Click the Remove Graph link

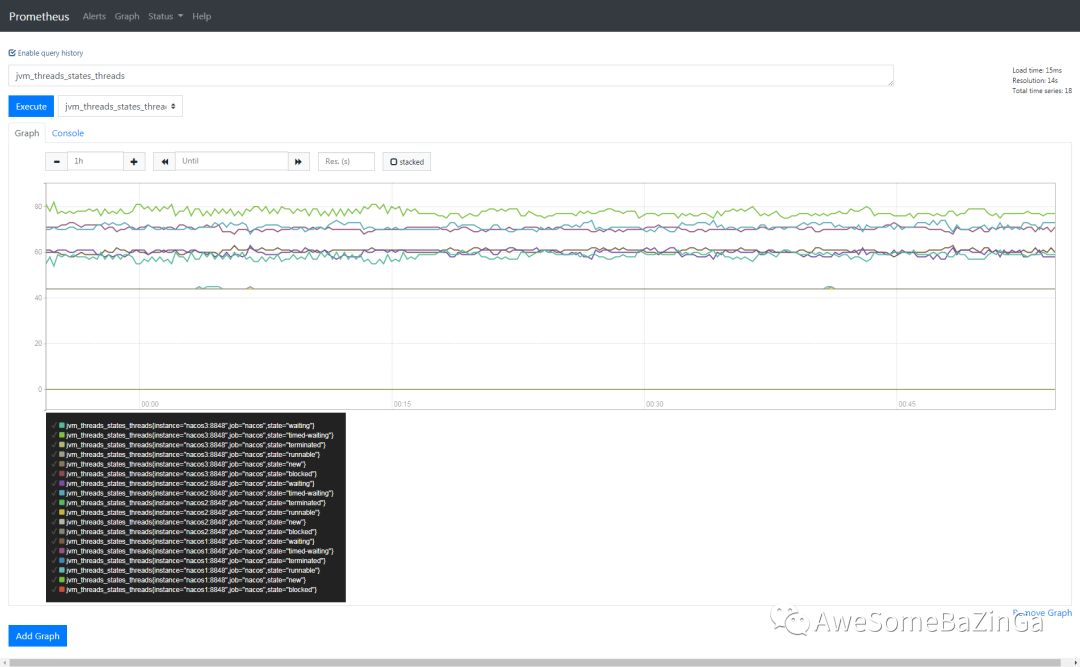[1042, 613]
